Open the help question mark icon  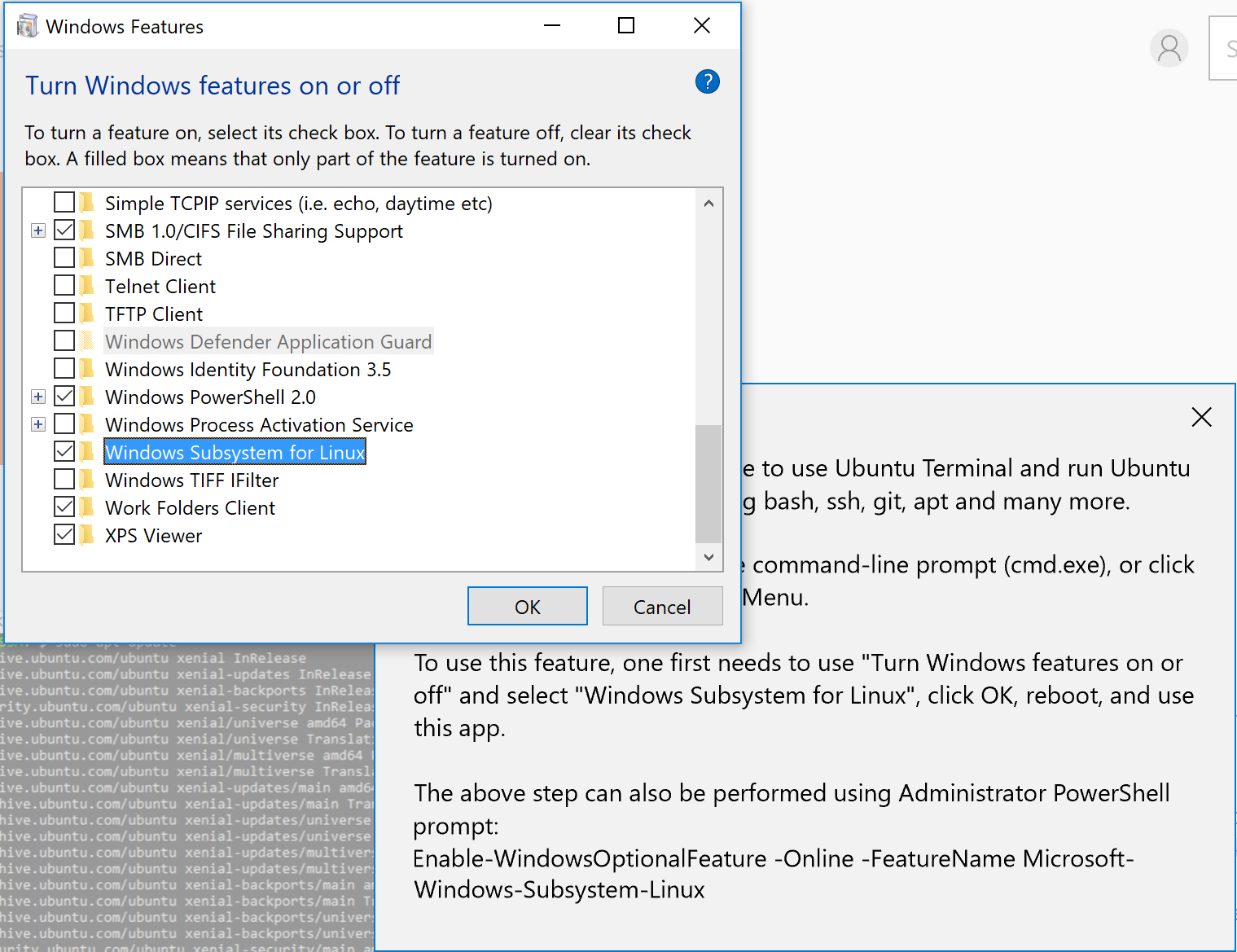tap(707, 81)
